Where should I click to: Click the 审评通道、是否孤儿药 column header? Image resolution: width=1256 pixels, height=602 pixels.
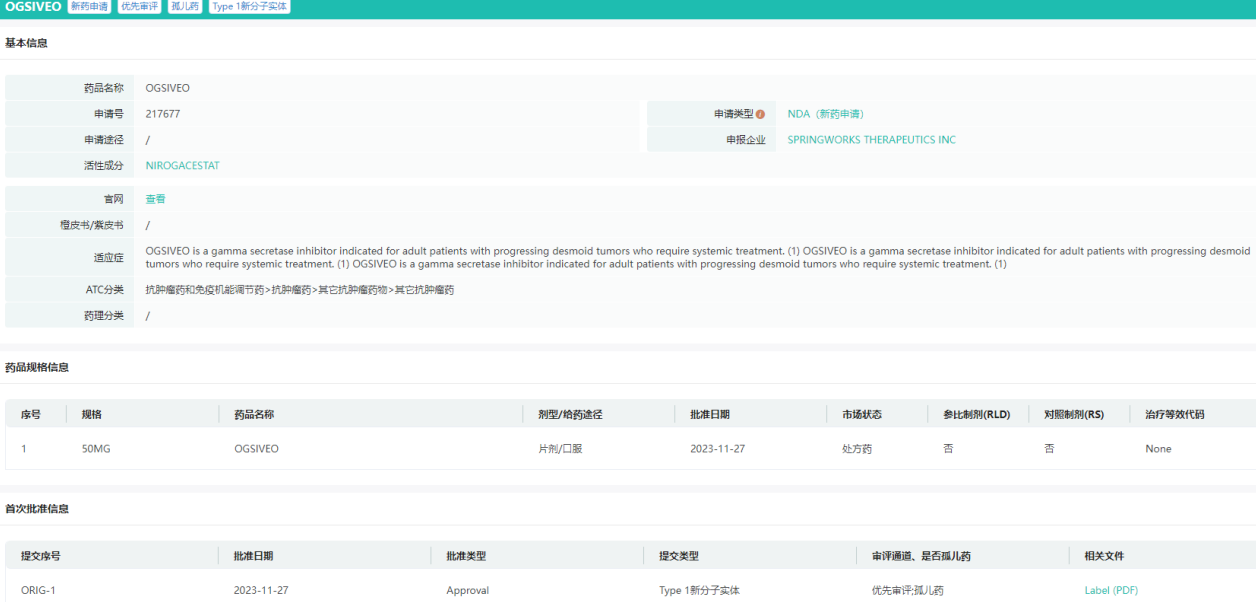(921, 556)
